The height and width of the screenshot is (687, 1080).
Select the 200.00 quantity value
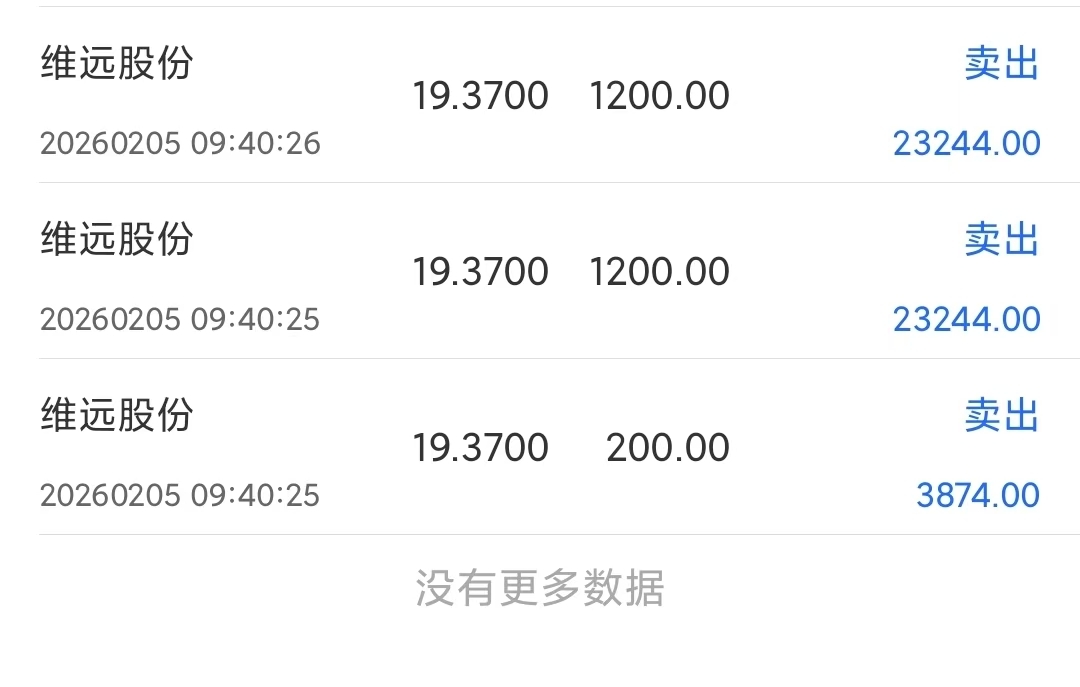coord(667,448)
